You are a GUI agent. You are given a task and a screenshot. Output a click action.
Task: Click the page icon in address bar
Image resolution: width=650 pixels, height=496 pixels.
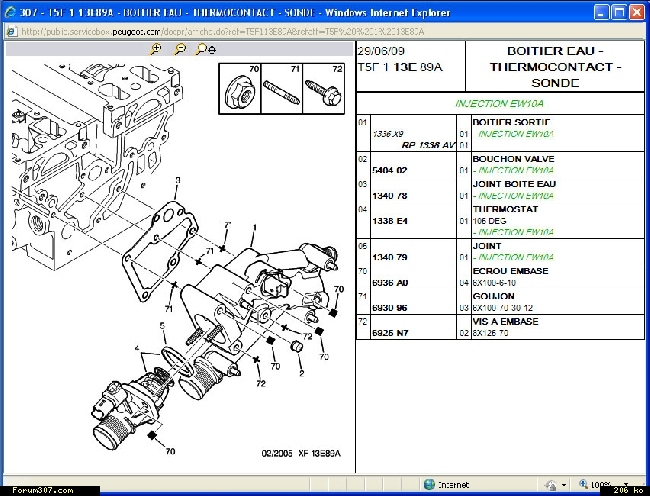coord(12,31)
